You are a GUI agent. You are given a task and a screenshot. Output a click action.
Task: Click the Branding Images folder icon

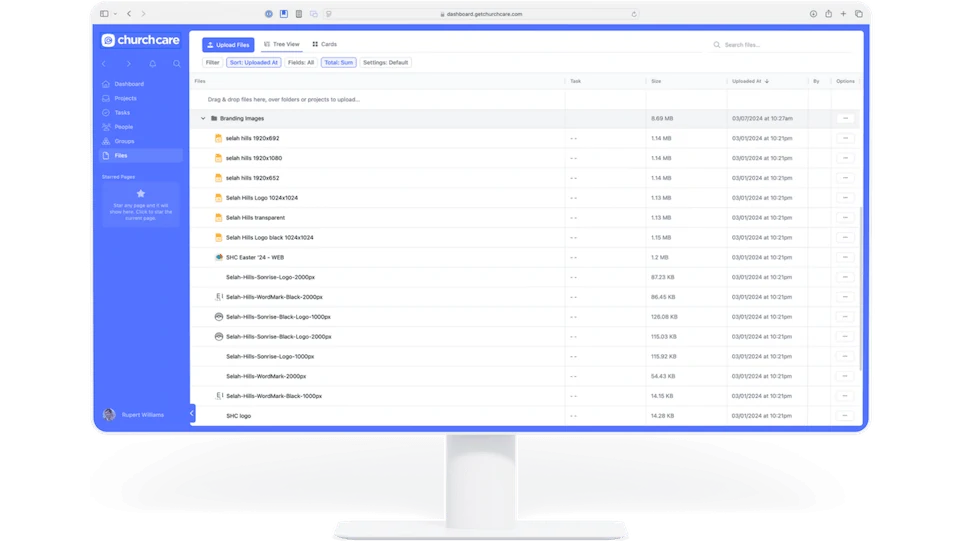(x=214, y=118)
